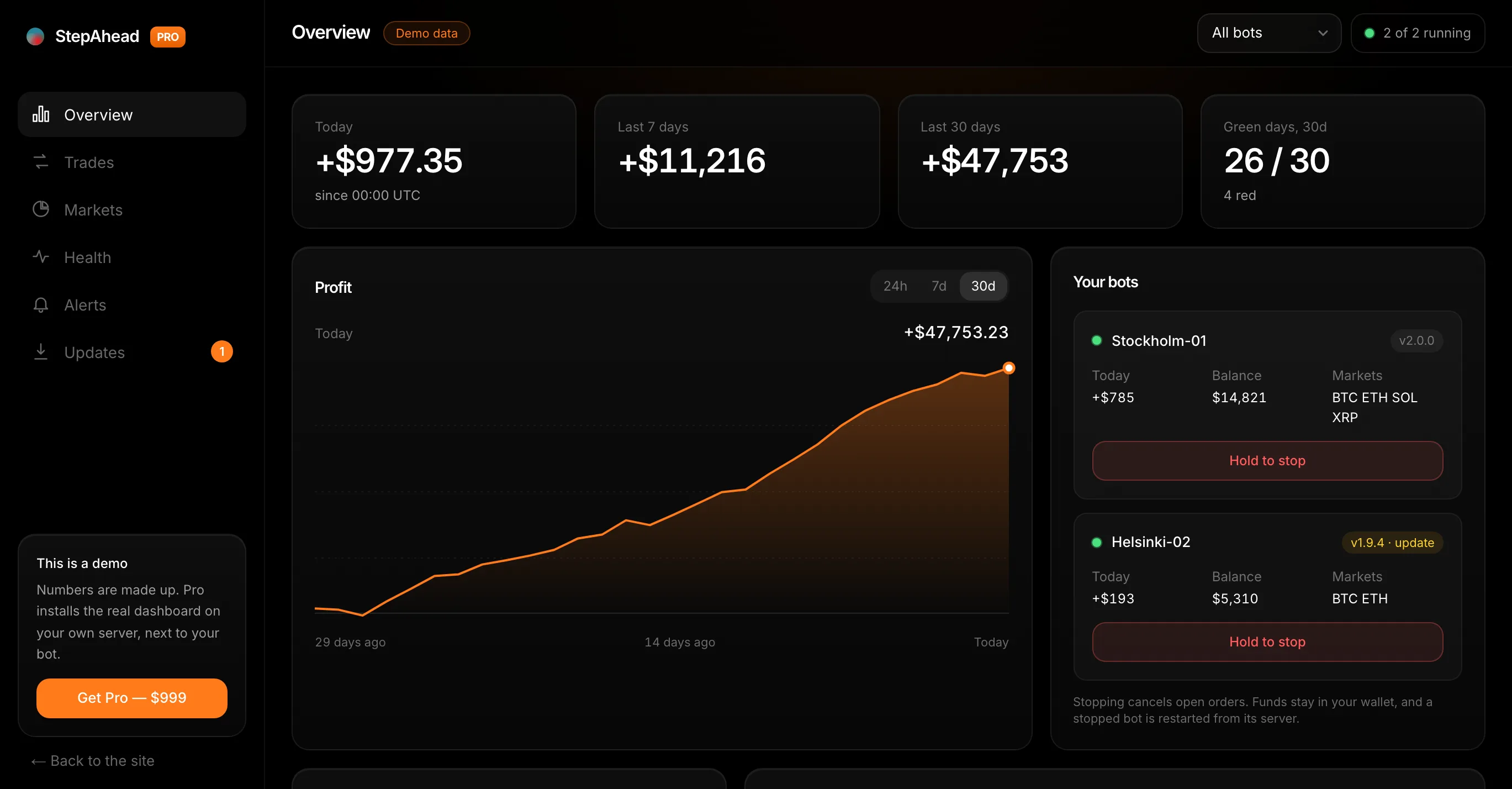Open the All bots dropdown
The width and height of the screenshot is (1512, 789).
pyautogui.click(x=1269, y=33)
